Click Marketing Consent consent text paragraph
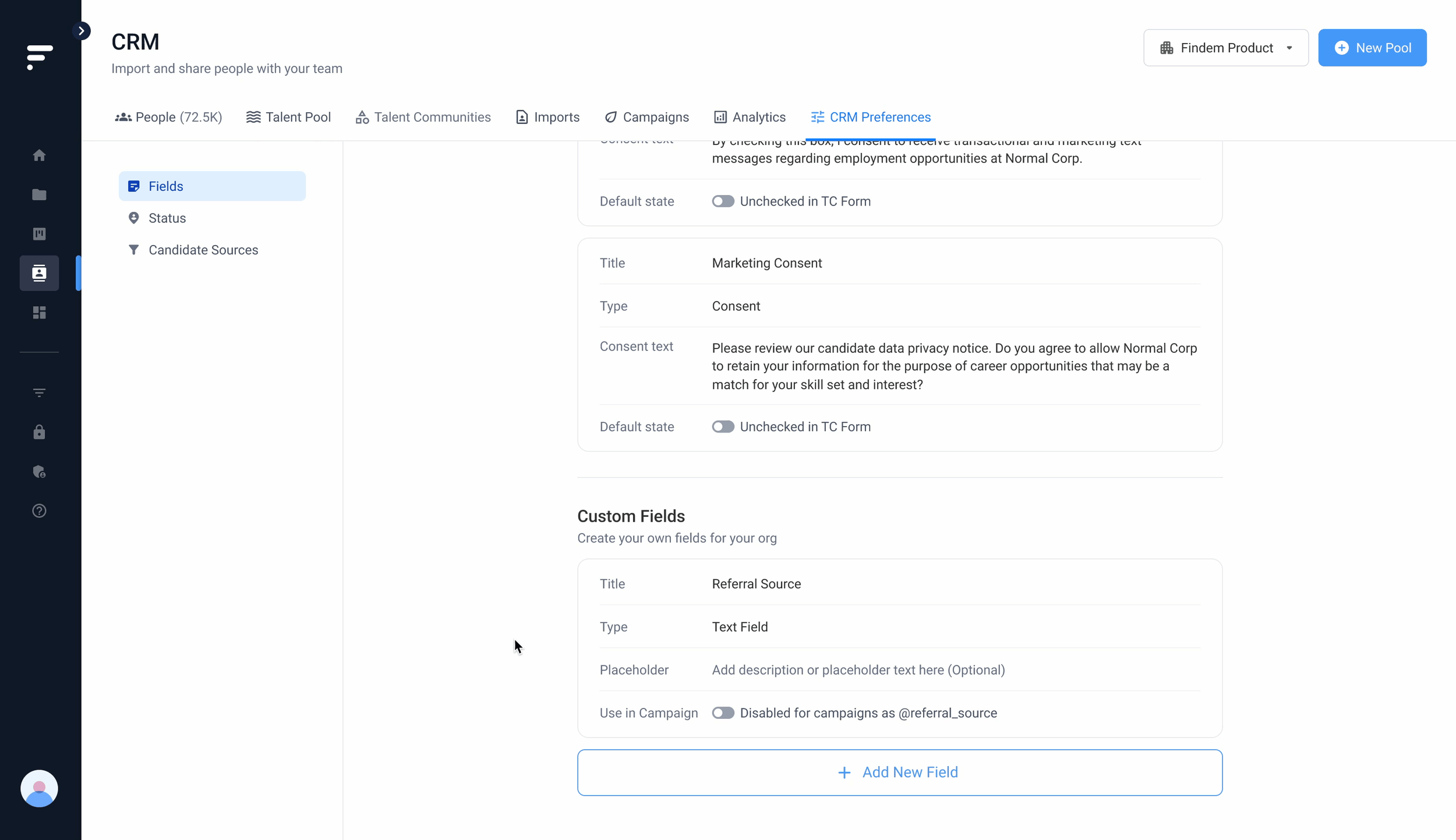This screenshot has width=1456, height=840. tap(955, 366)
